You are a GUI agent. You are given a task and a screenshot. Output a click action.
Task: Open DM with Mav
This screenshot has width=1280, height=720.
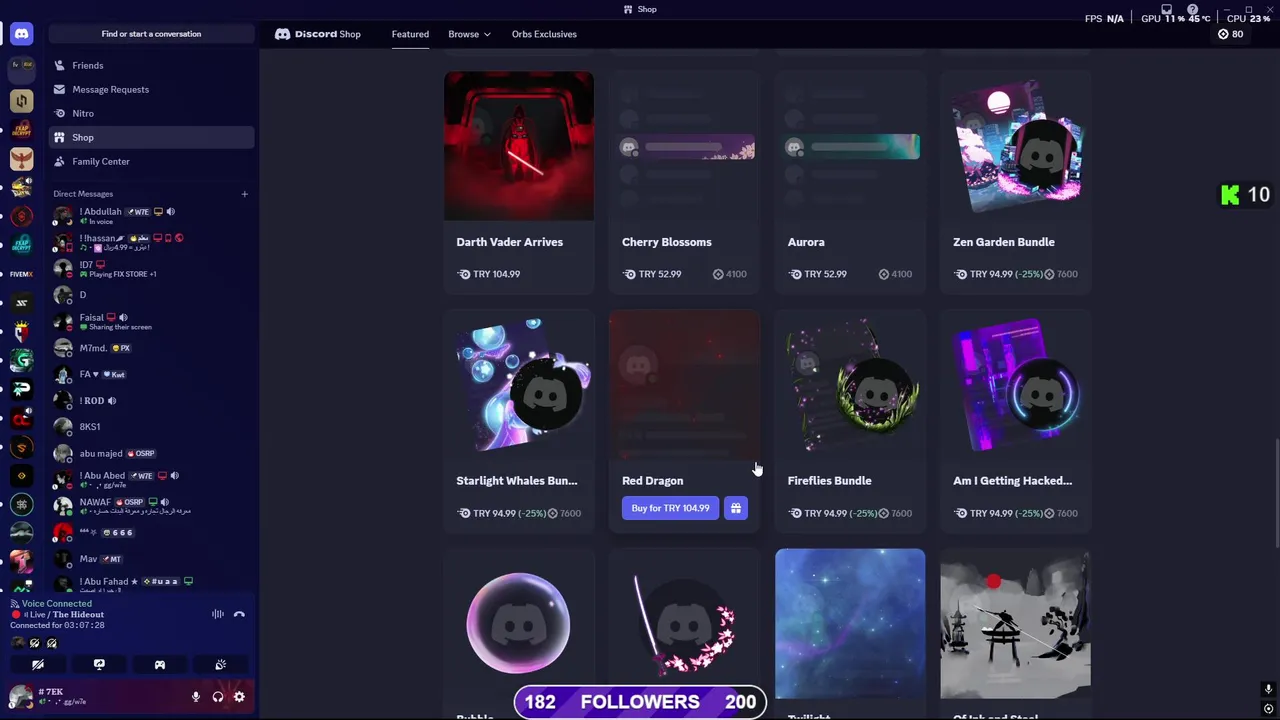(150, 559)
